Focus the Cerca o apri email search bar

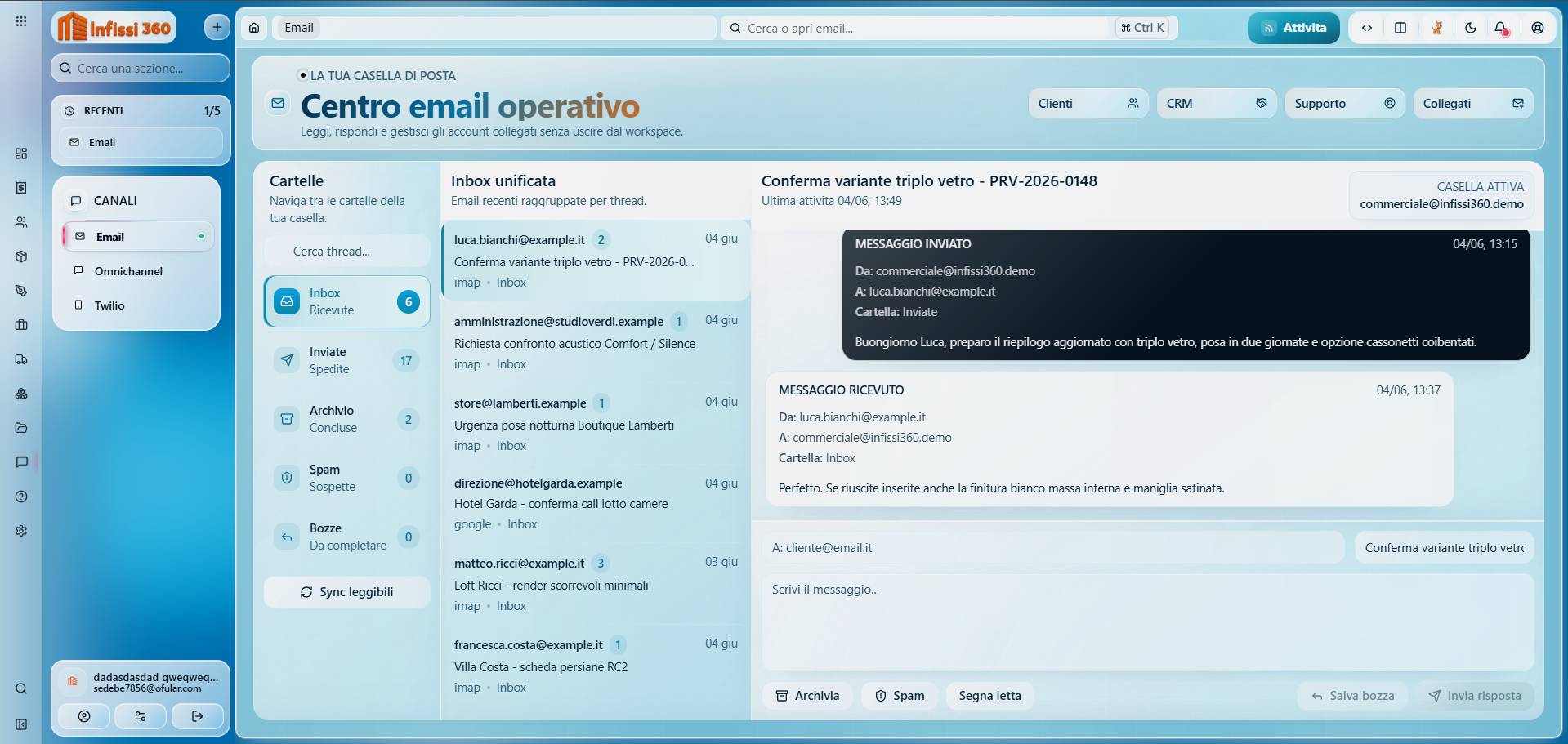pyautogui.click(x=949, y=28)
